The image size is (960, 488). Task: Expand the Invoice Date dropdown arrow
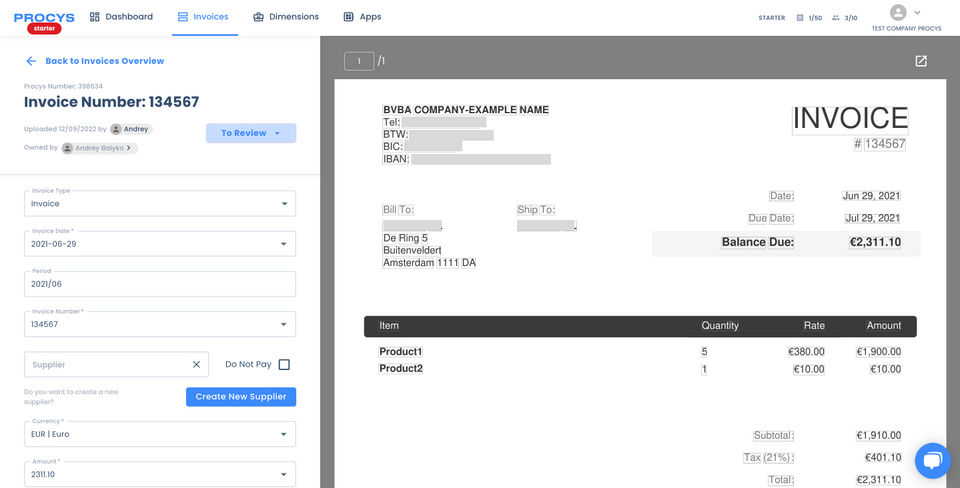point(283,244)
